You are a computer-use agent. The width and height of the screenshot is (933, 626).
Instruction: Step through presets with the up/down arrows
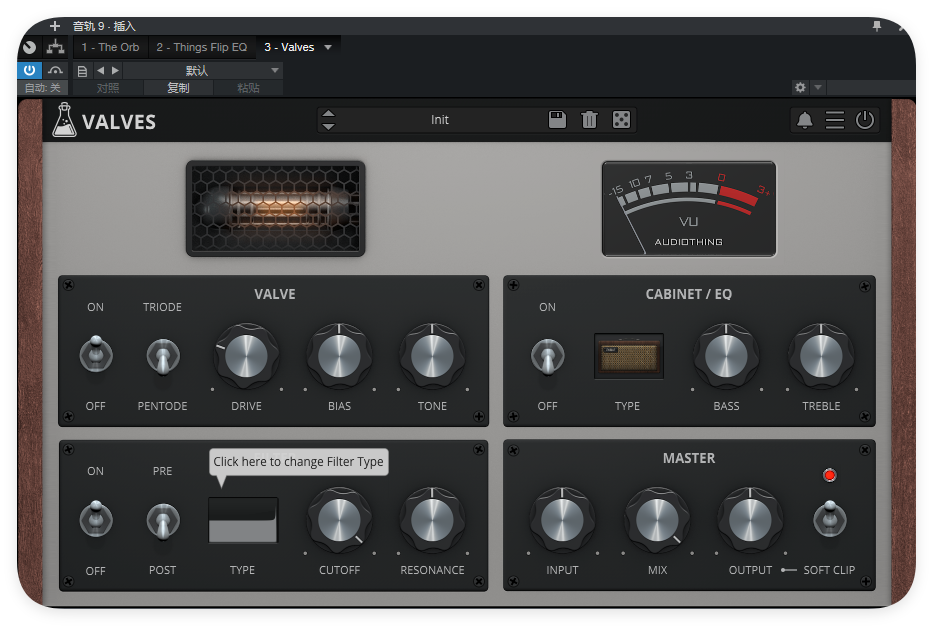(328, 120)
